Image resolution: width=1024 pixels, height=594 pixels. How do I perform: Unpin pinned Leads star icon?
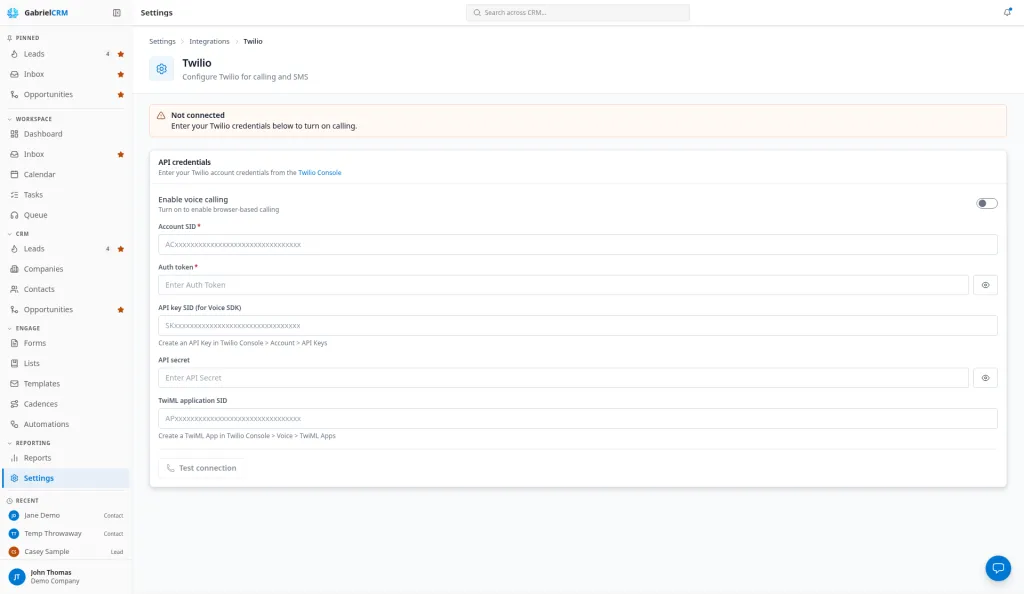coord(120,54)
